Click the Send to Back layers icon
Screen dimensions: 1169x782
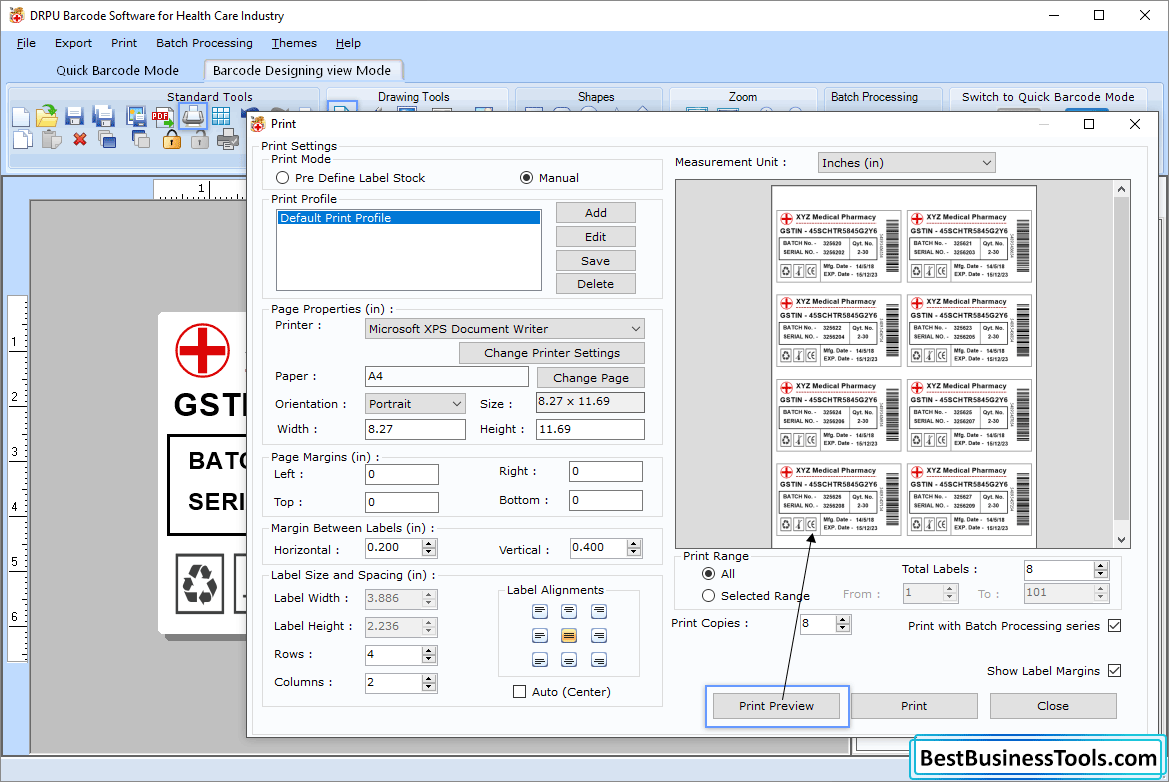(140, 139)
